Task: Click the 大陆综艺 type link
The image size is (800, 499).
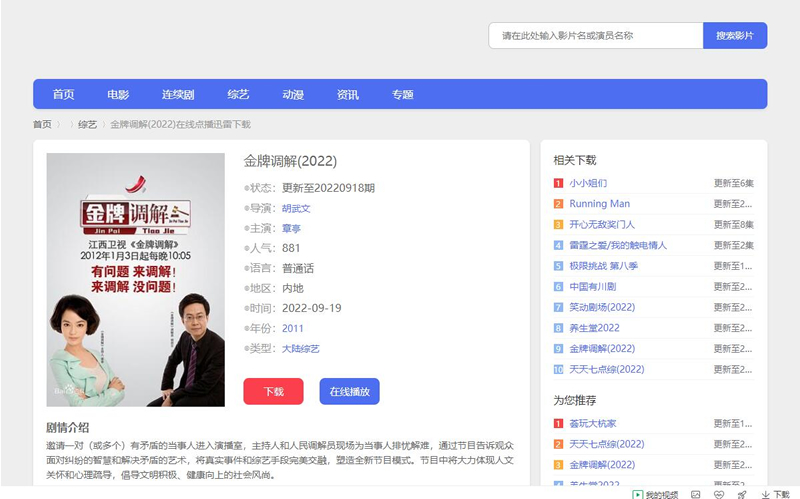Action: [300, 348]
